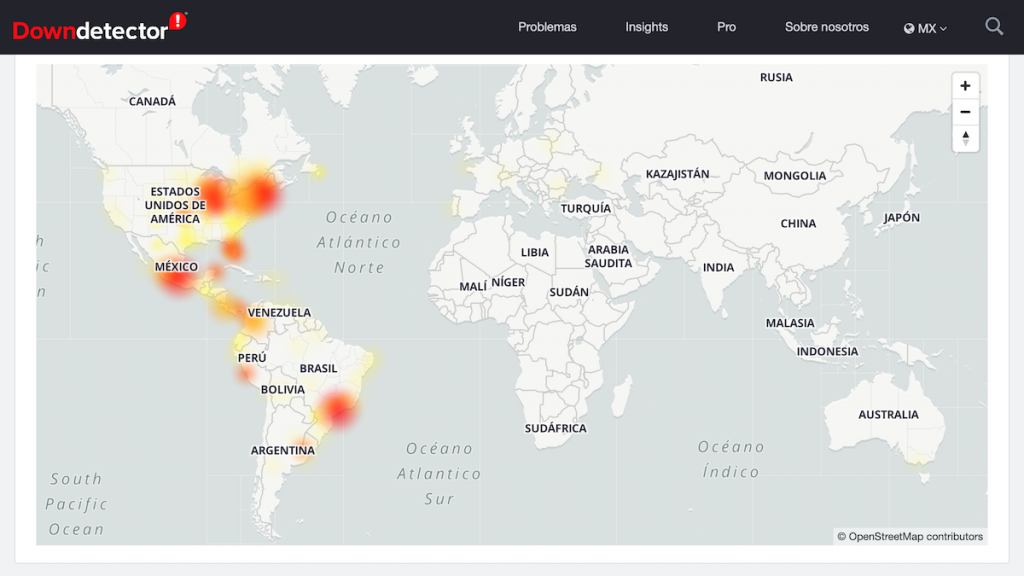Expand the MX country selector

(x=925, y=28)
